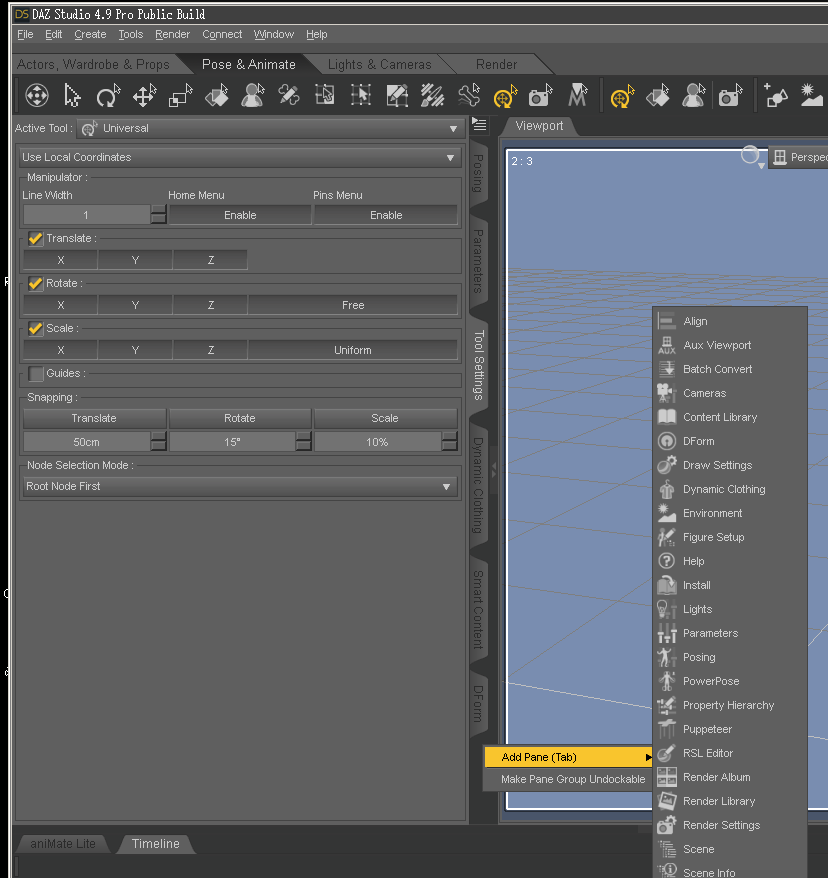
Task: Select the bone-with-motion-lines tool icon
Action: point(469,96)
